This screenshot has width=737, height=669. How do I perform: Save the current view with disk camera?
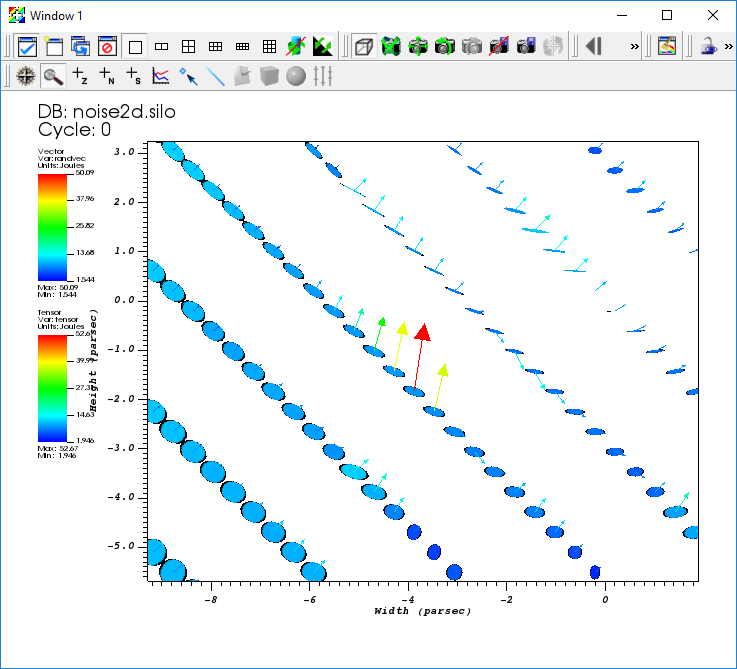525,47
